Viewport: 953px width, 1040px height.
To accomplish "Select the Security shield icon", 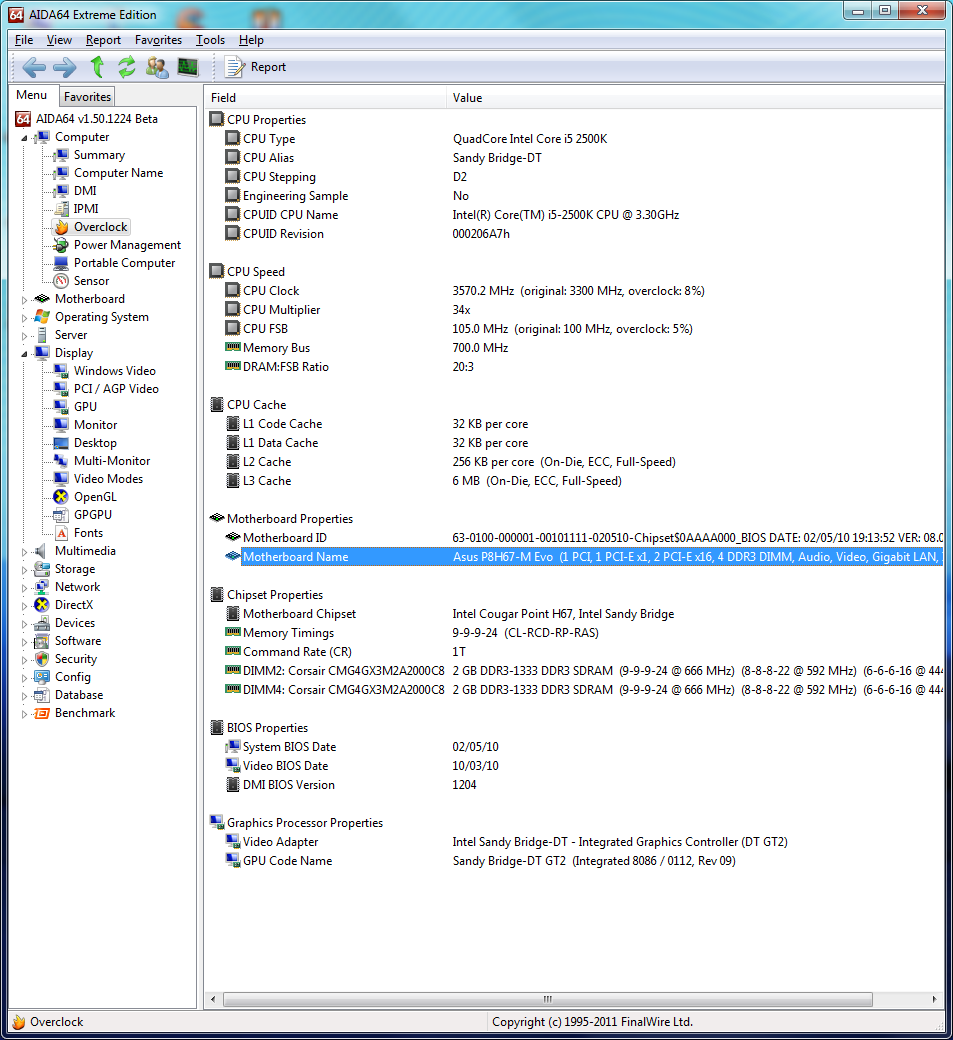I will click(x=42, y=659).
